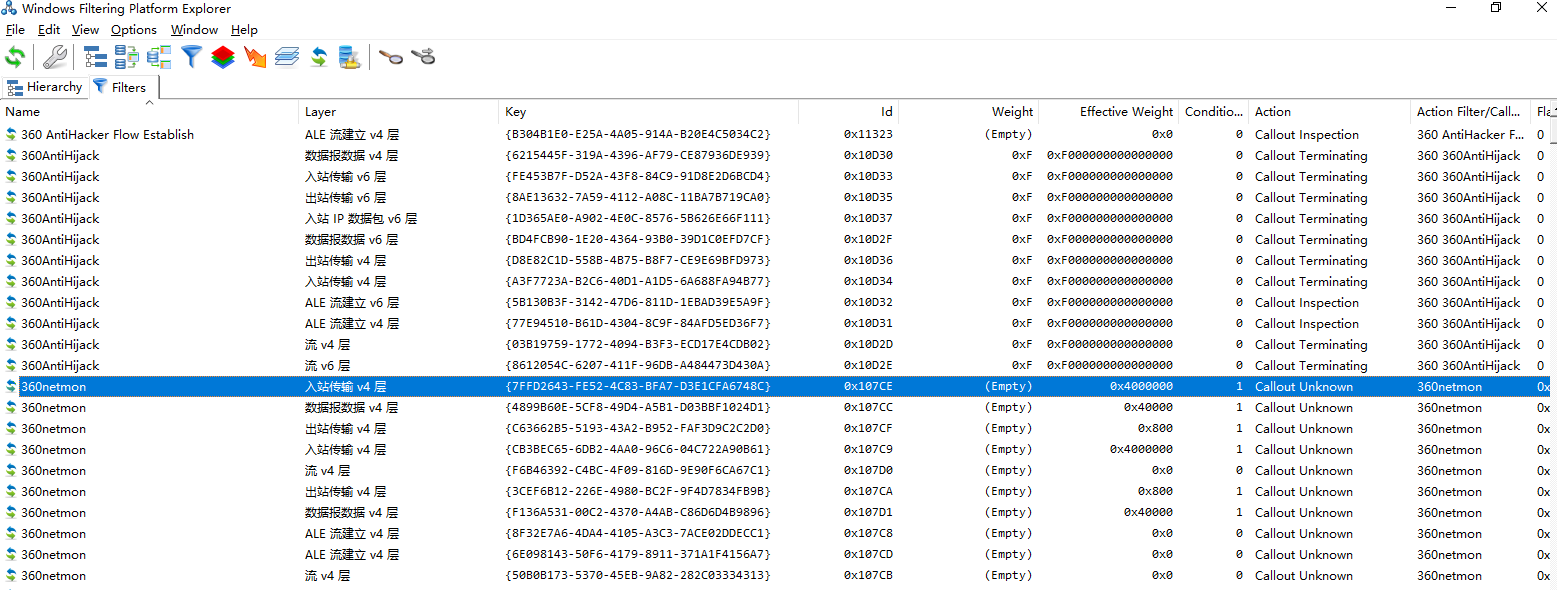Click the database capture icon on the toolbar
The width and height of the screenshot is (1557, 590).
(349, 57)
